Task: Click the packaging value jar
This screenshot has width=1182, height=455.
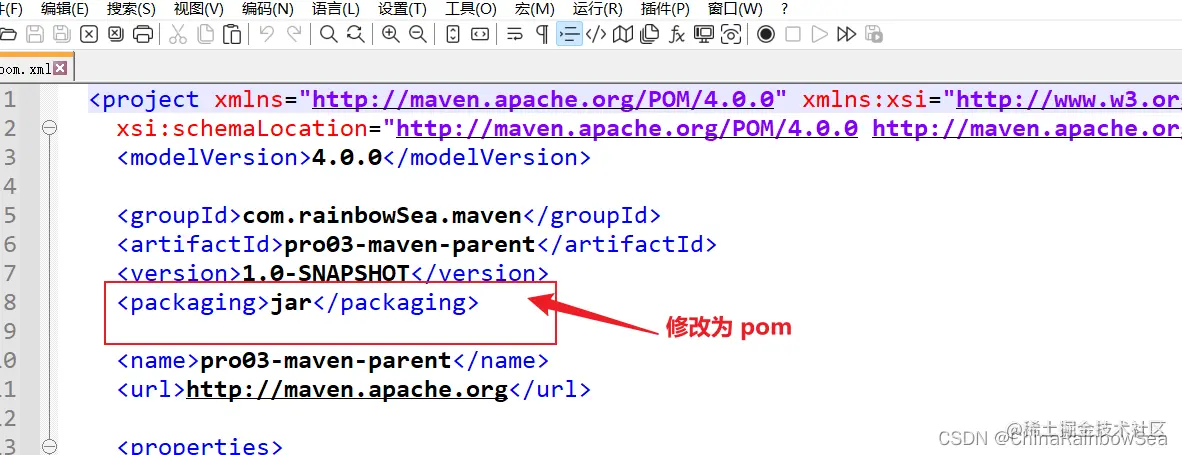Action: coord(291,303)
